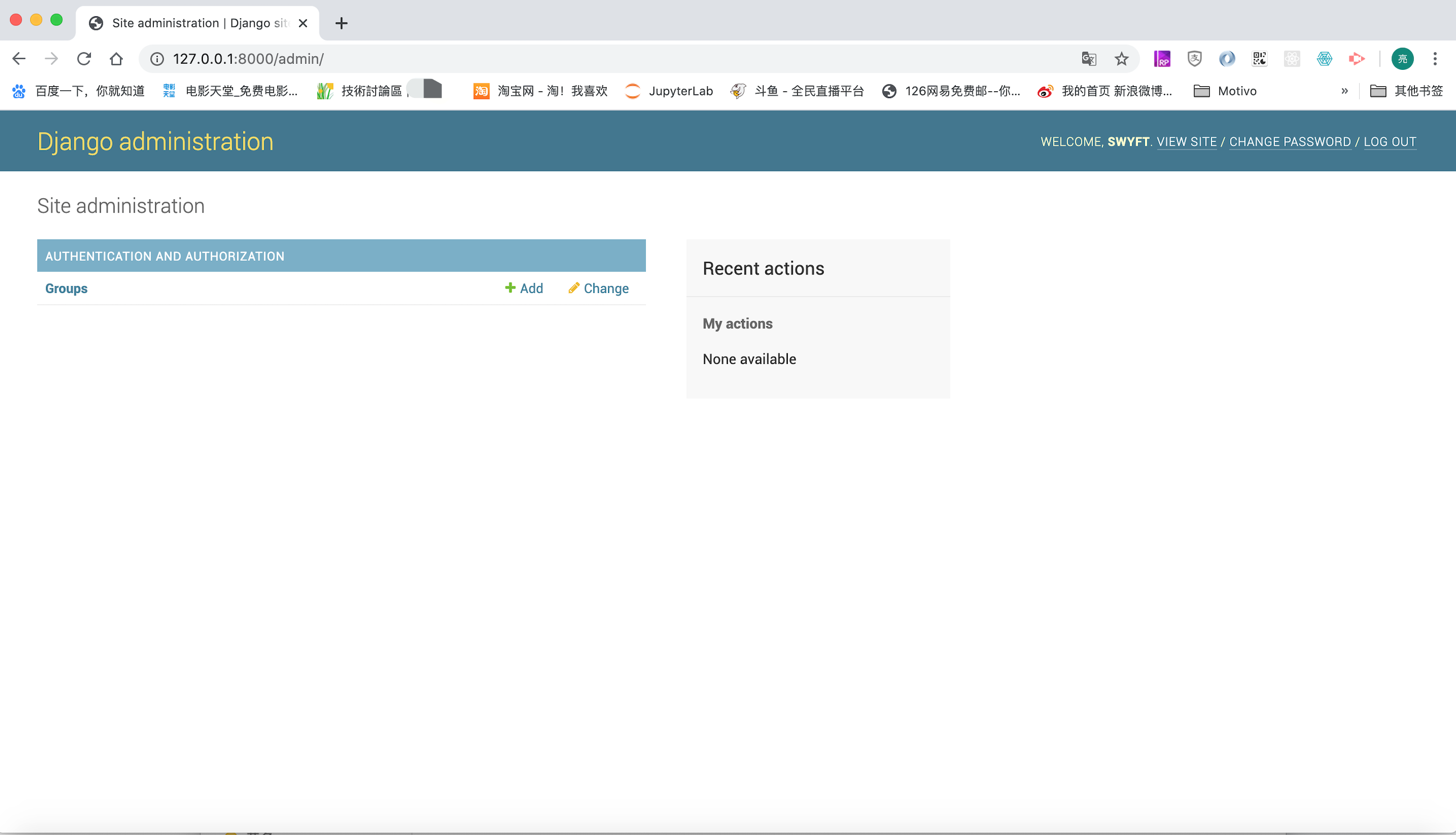
Task: Open the QR code extension icon
Action: tap(1259, 59)
